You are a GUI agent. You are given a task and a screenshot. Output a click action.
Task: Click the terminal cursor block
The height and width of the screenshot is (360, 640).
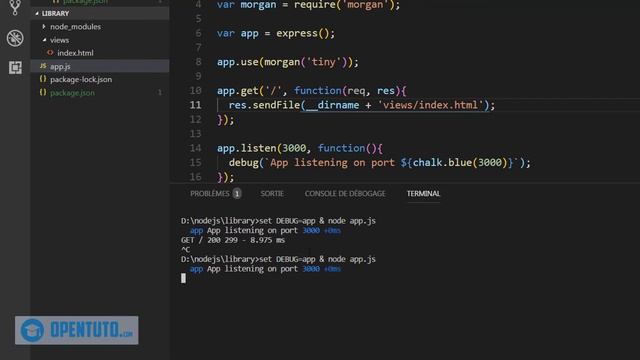click(x=183, y=278)
